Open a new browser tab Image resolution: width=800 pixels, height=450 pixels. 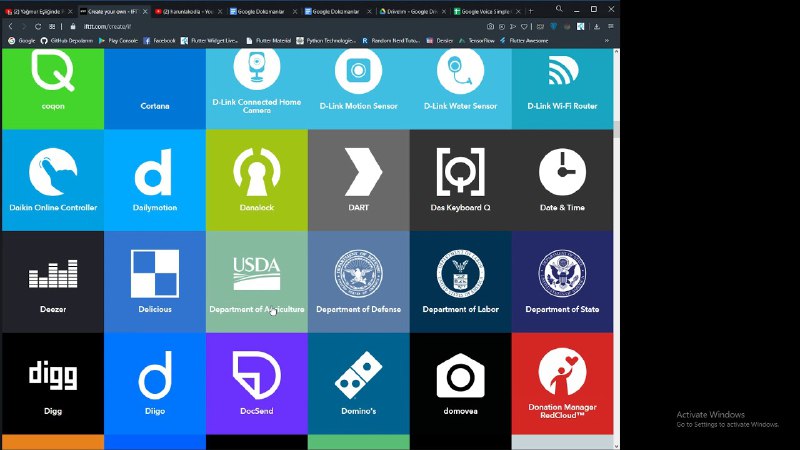(531, 11)
